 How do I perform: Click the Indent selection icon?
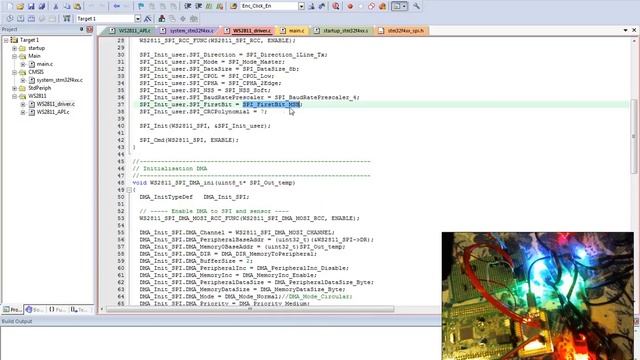187,6
